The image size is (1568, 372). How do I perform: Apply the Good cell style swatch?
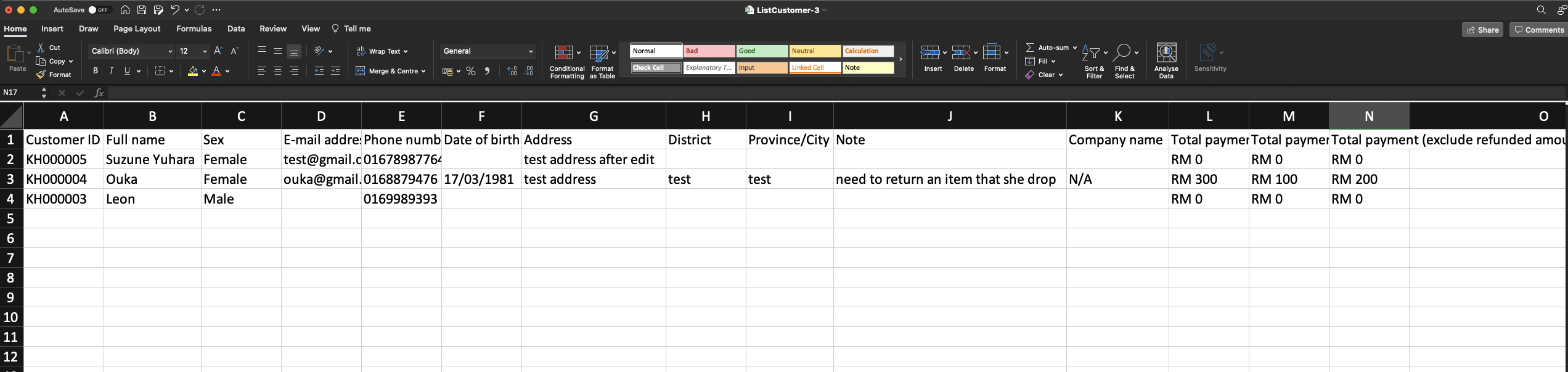[762, 51]
